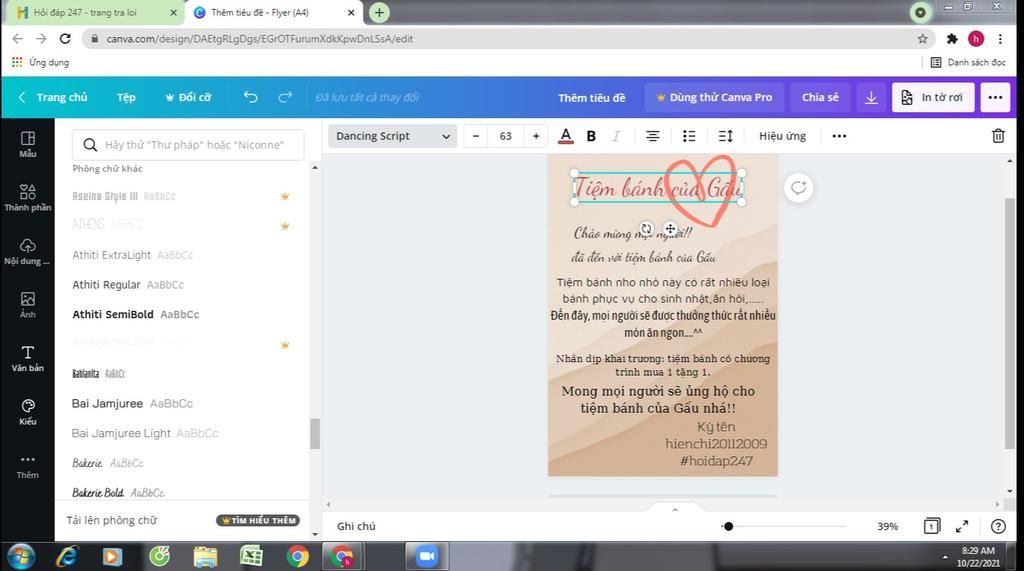This screenshot has height=571, width=1024.
Task: Open the Ảnh photos panel
Action: [27, 305]
